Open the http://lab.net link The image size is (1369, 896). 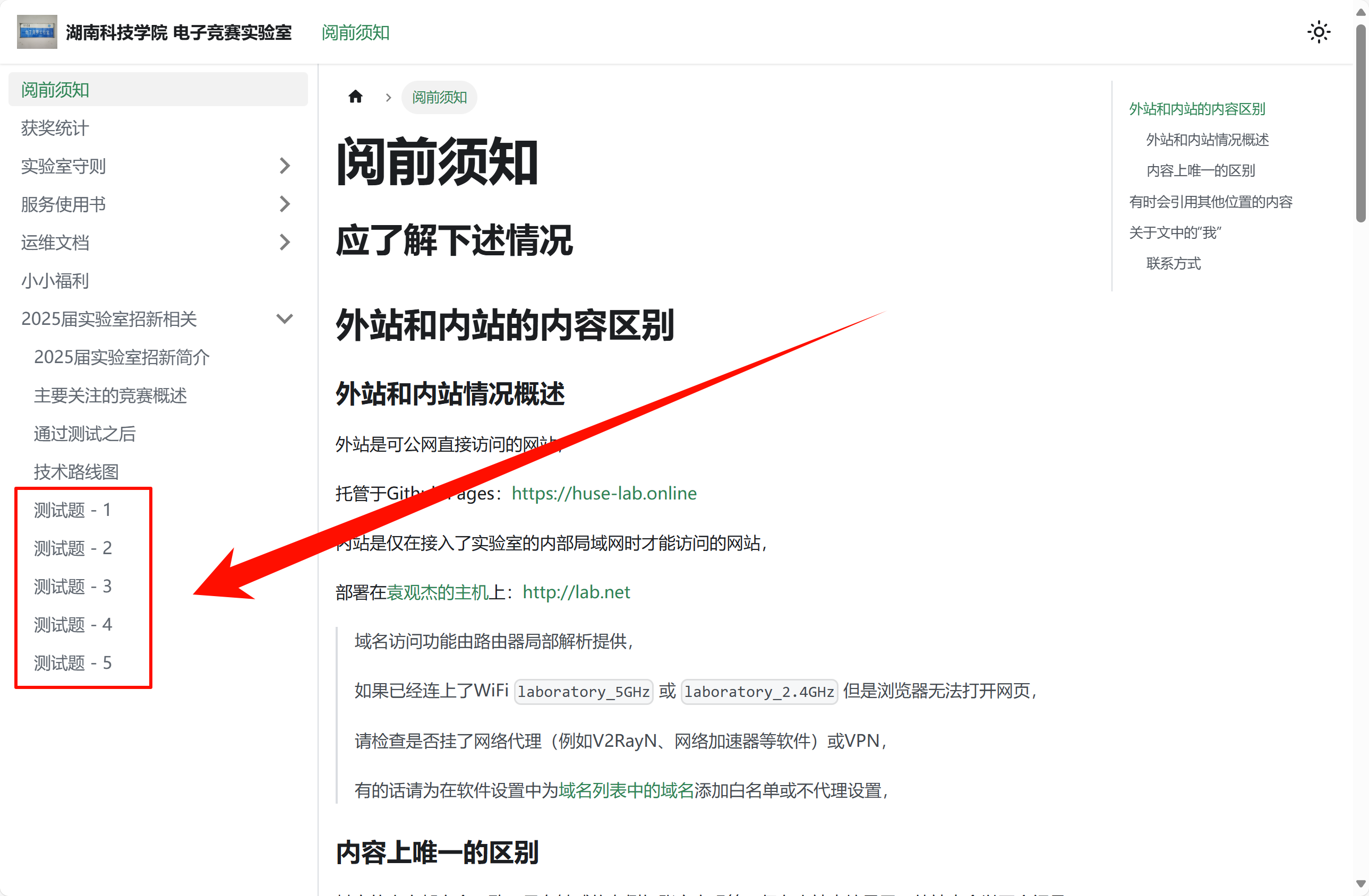coord(576,592)
